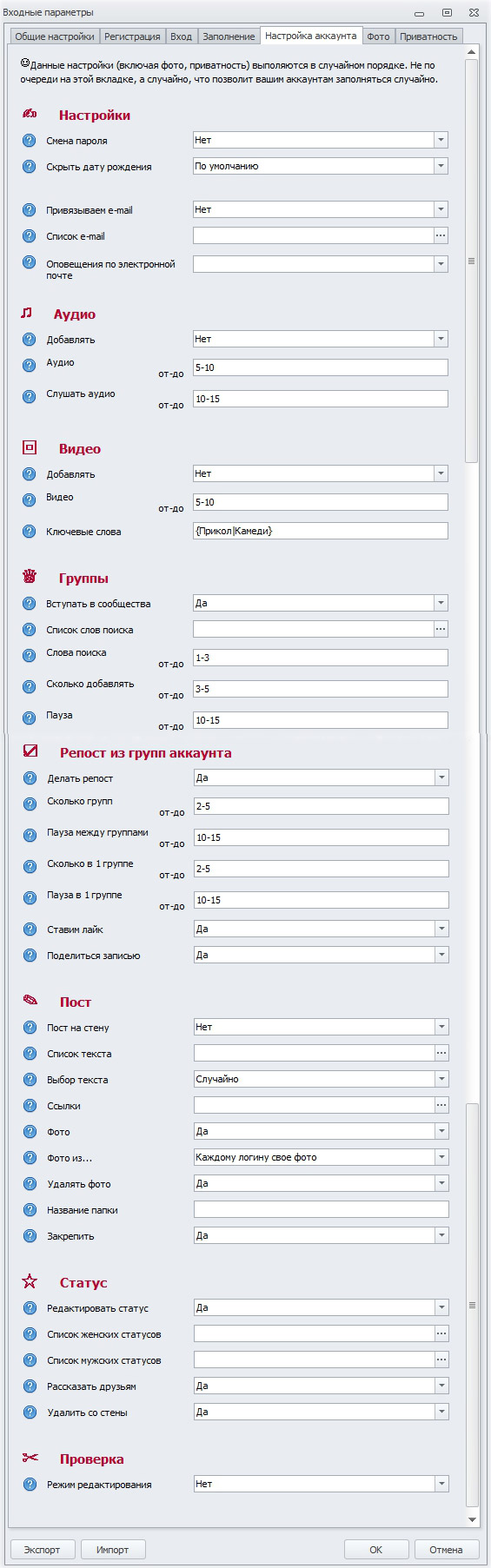Viewport: 491px width, 1568px height.
Task: Open Смена пароля dropdown
Action: tap(441, 140)
